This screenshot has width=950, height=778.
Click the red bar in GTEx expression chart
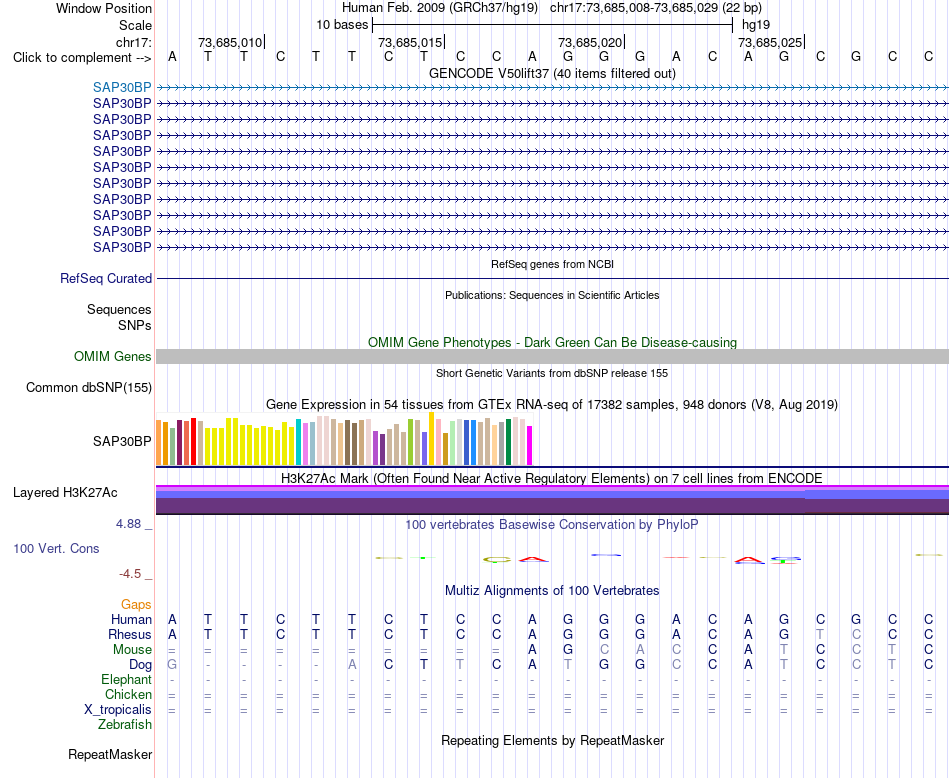193,441
